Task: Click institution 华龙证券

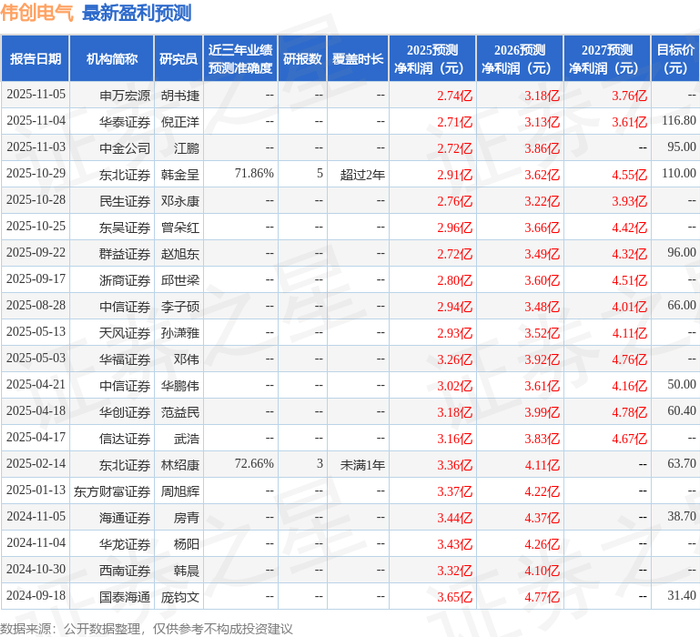Action: pos(125,543)
